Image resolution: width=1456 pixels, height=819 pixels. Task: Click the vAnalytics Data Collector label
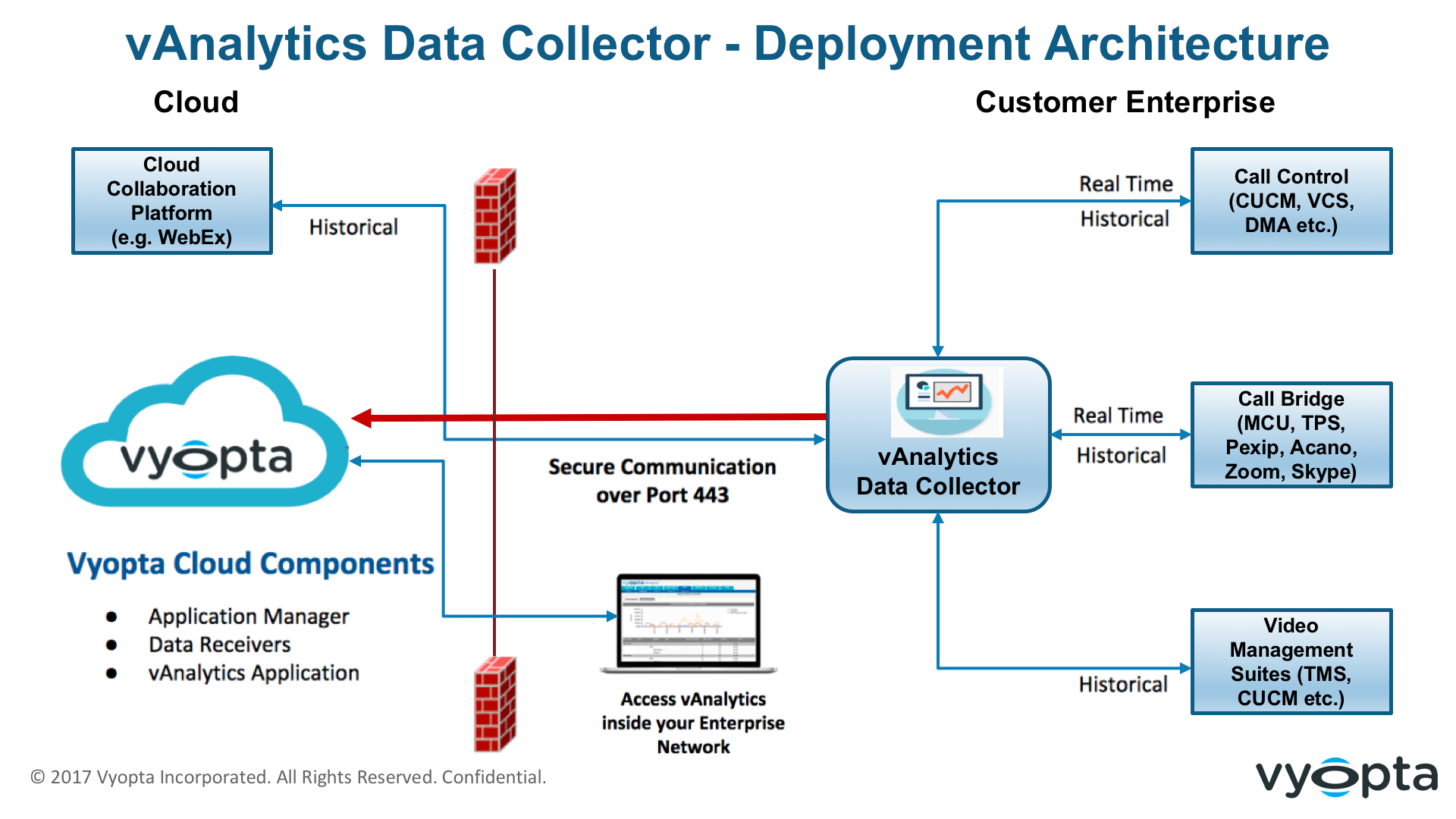tap(938, 471)
